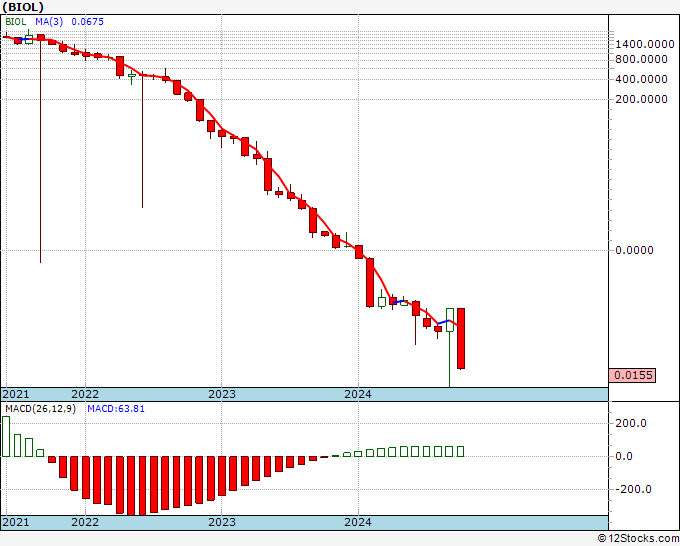Click 2021 on the price chart timeline

click(x=16, y=394)
